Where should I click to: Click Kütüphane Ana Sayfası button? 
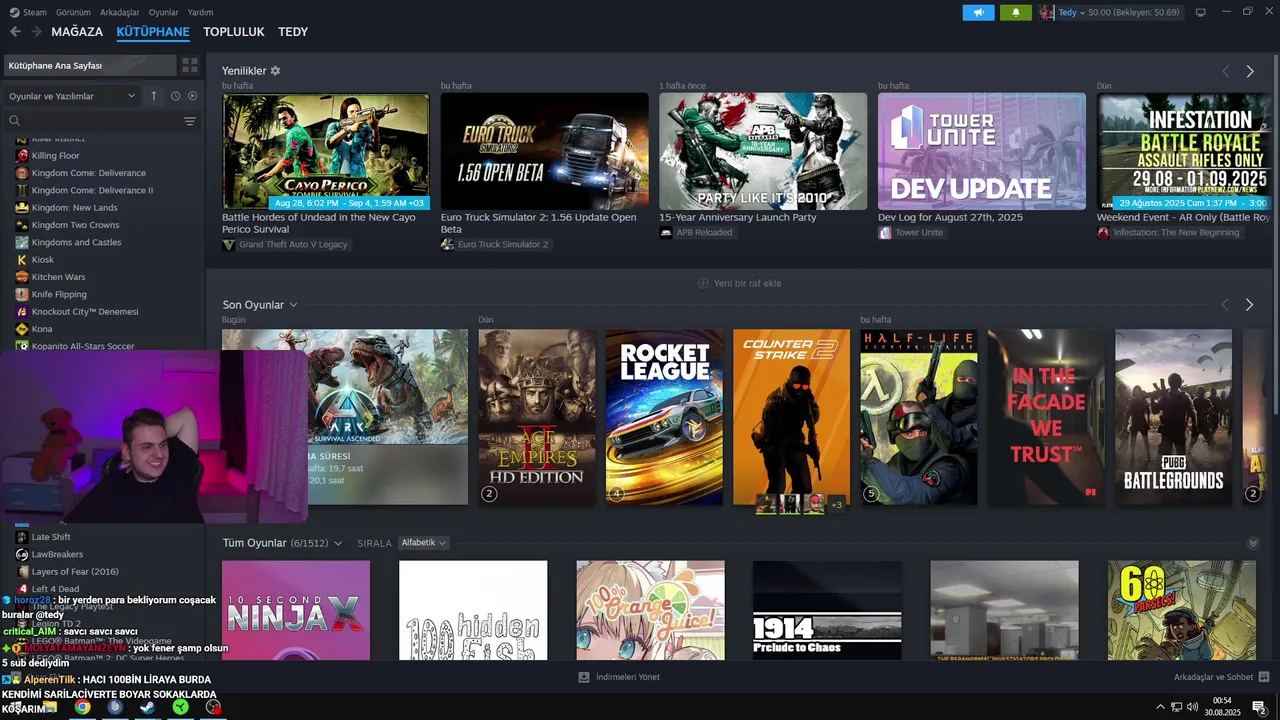point(89,65)
